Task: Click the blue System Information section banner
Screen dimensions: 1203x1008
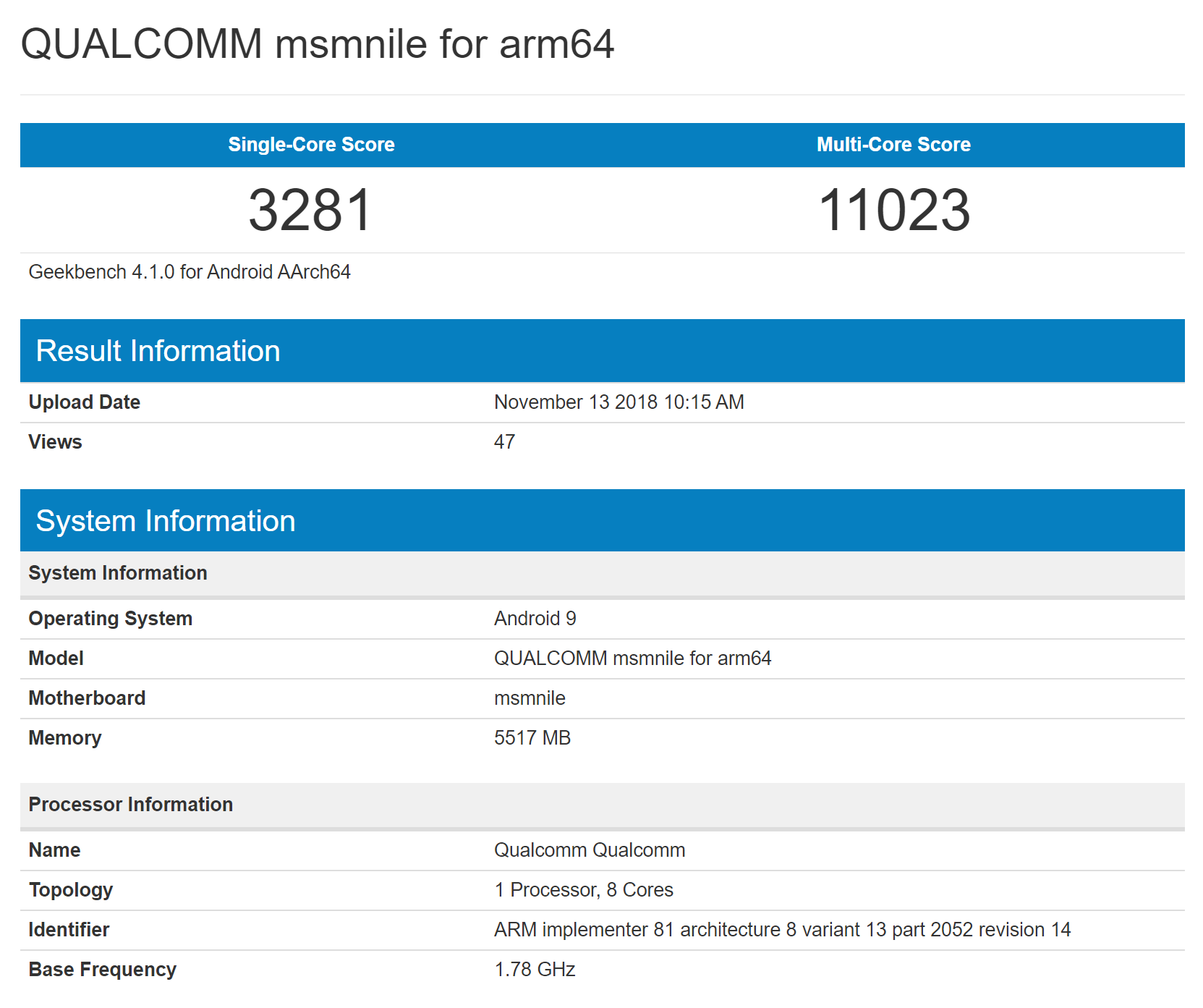Action: coord(166,521)
